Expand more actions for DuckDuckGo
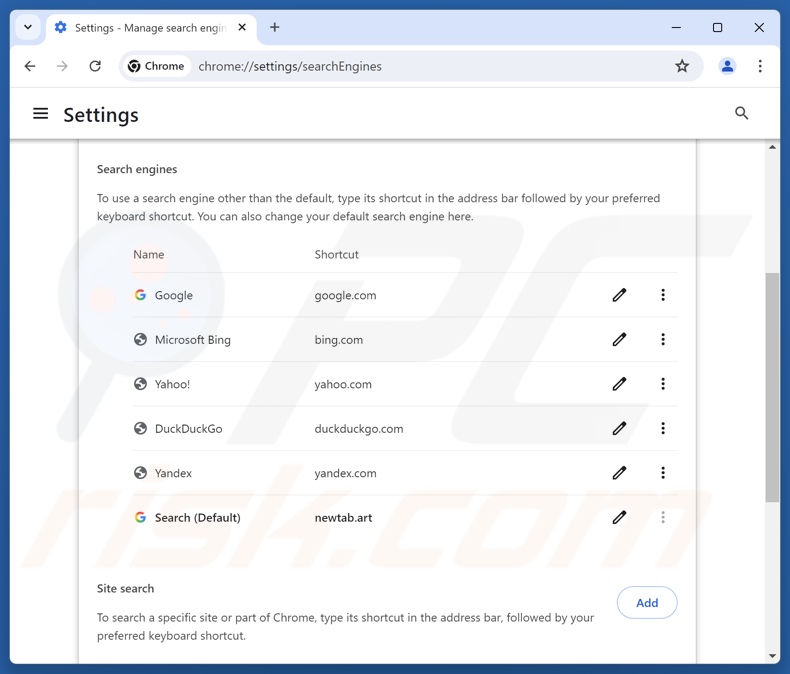790x674 pixels. (x=662, y=429)
